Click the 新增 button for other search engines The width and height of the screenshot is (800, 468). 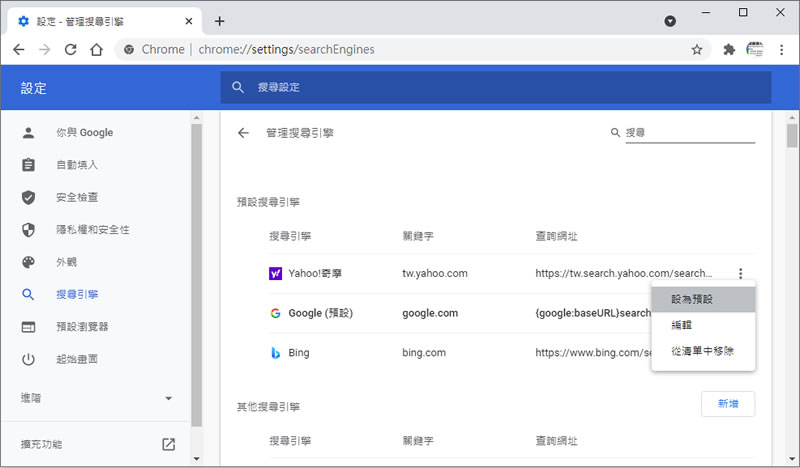tap(727, 404)
